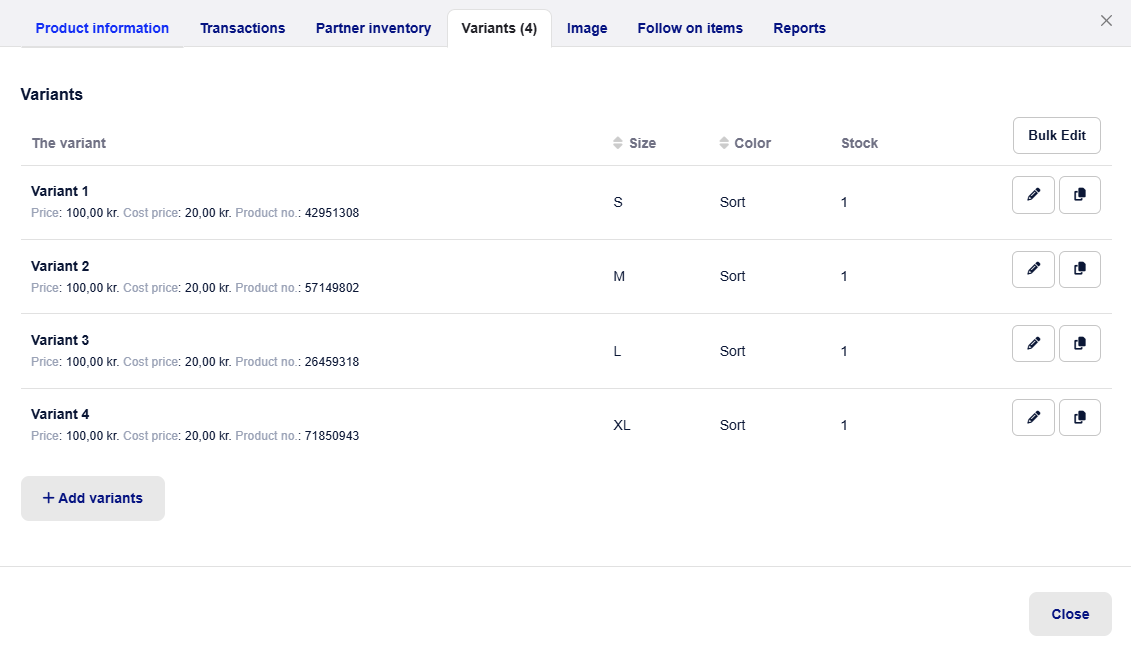
Task: Click stock value of Variant 2
Action: pyautogui.click(x=844, y=276)
